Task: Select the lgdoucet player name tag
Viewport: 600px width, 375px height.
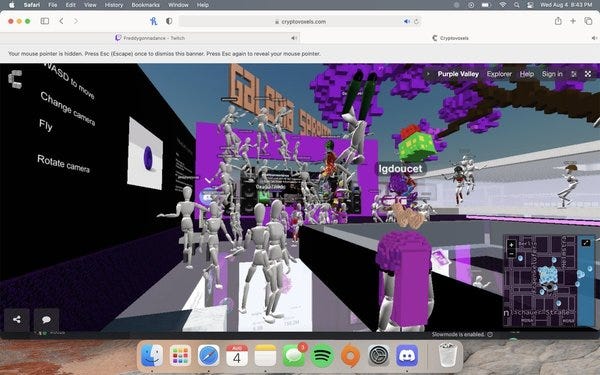Action: pyautogui.click(x=400, y=169)
